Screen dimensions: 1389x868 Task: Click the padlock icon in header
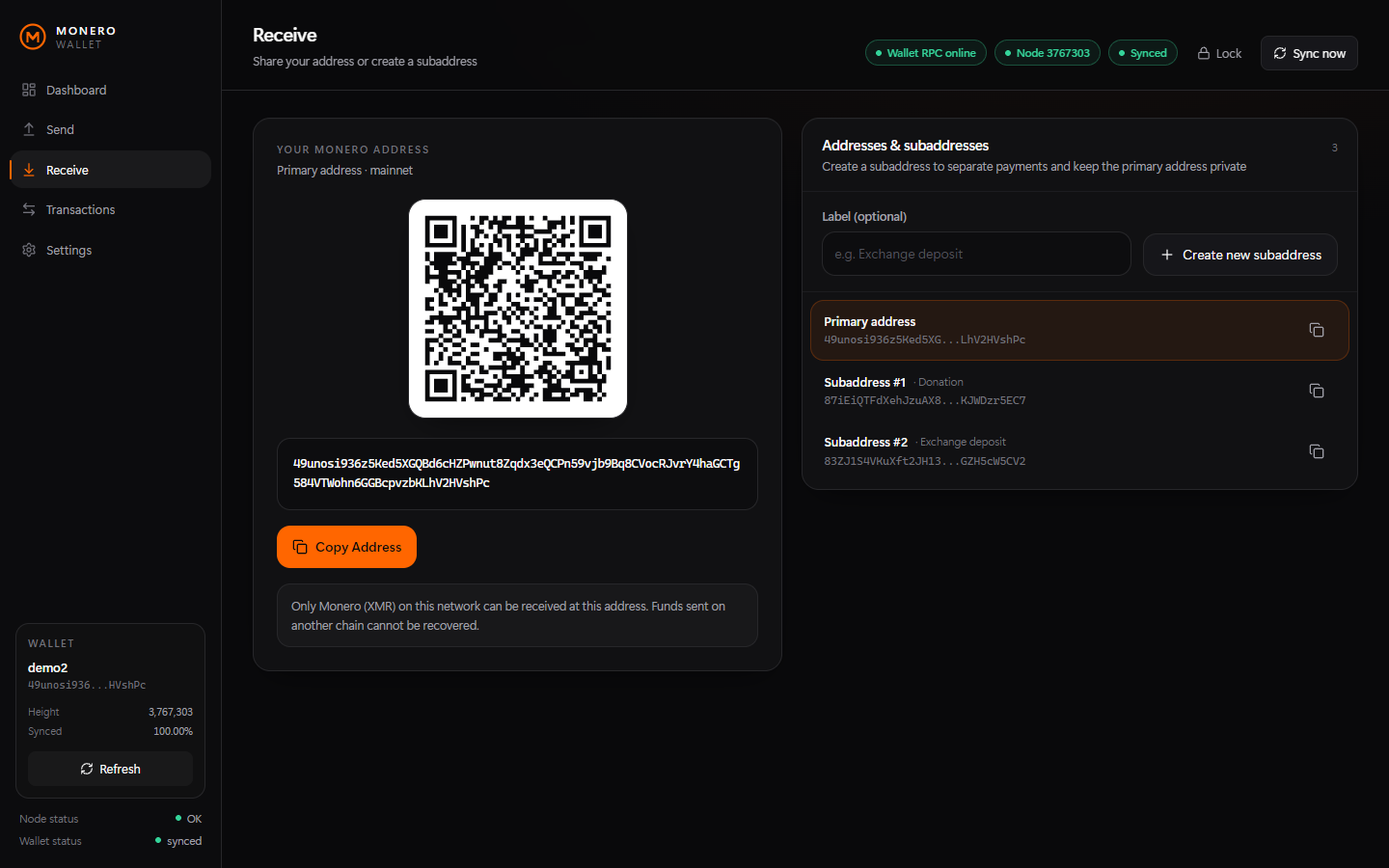pos(1204,53)
